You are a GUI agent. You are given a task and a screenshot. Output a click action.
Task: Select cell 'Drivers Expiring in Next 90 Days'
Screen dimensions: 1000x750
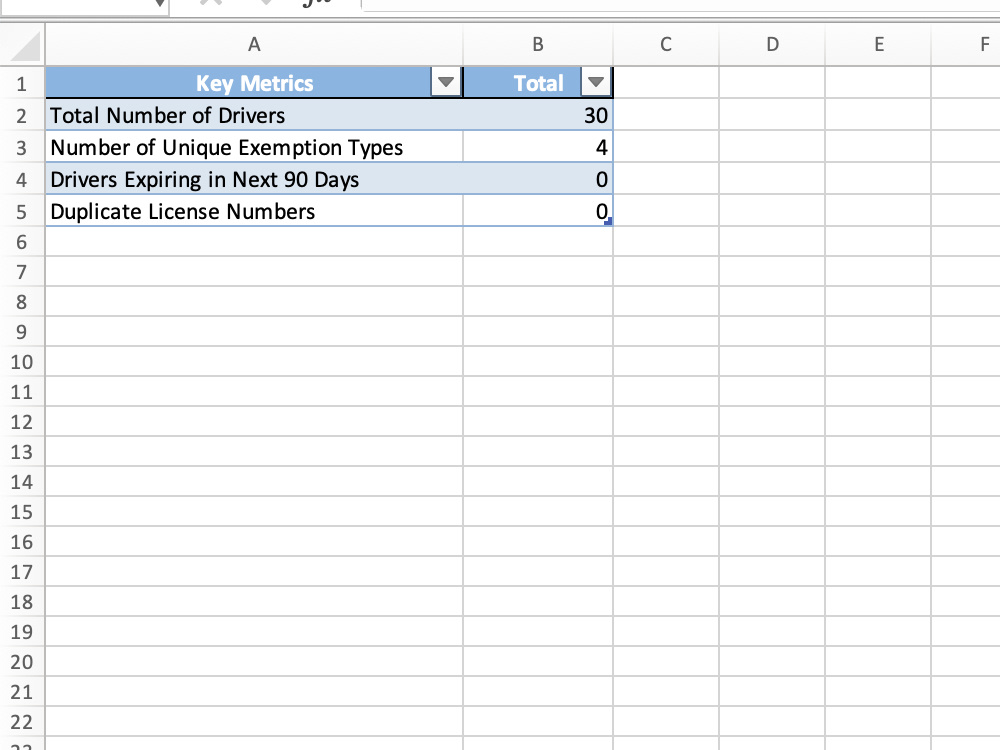254,179
